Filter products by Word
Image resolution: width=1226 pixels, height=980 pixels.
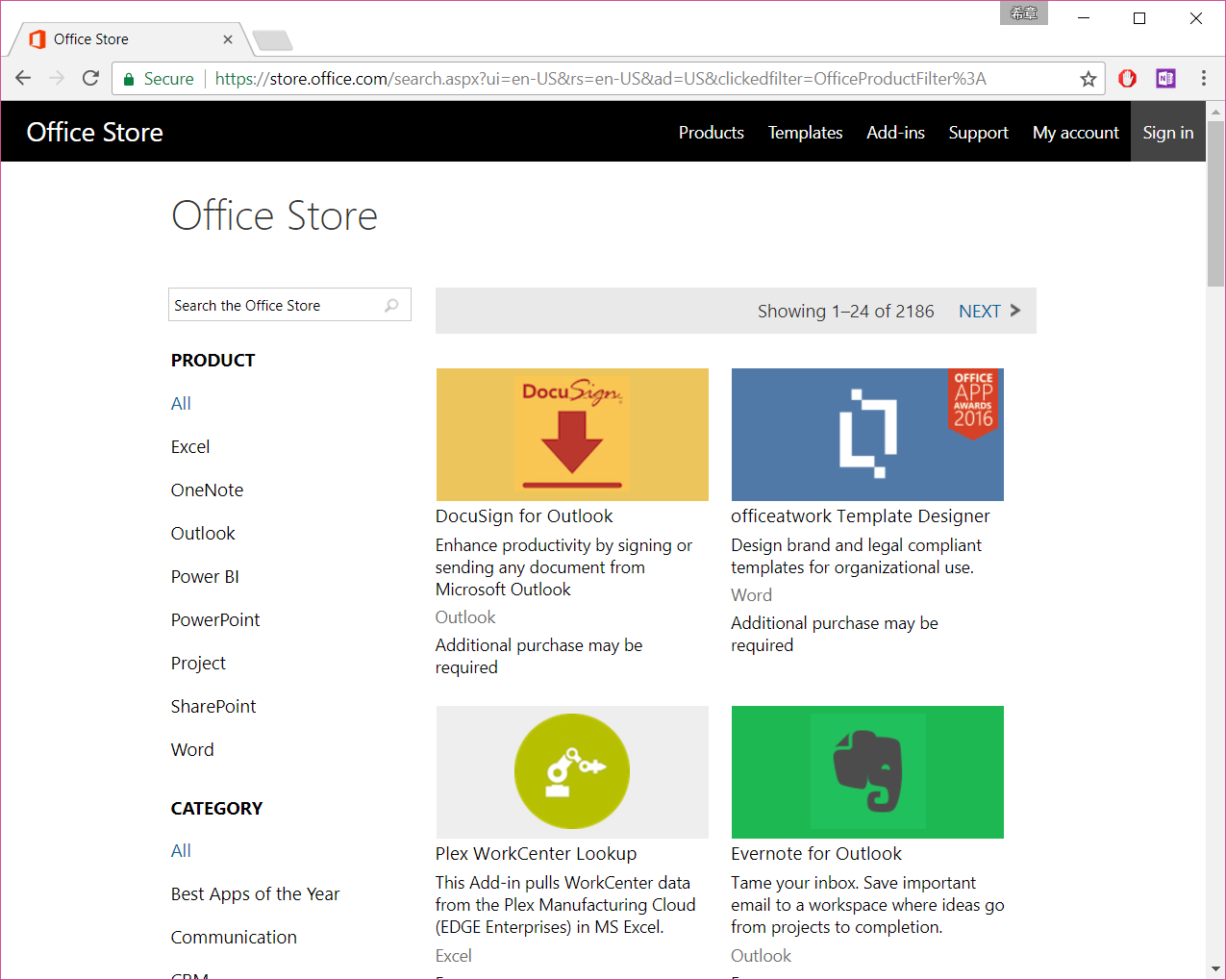coord(191,749)
